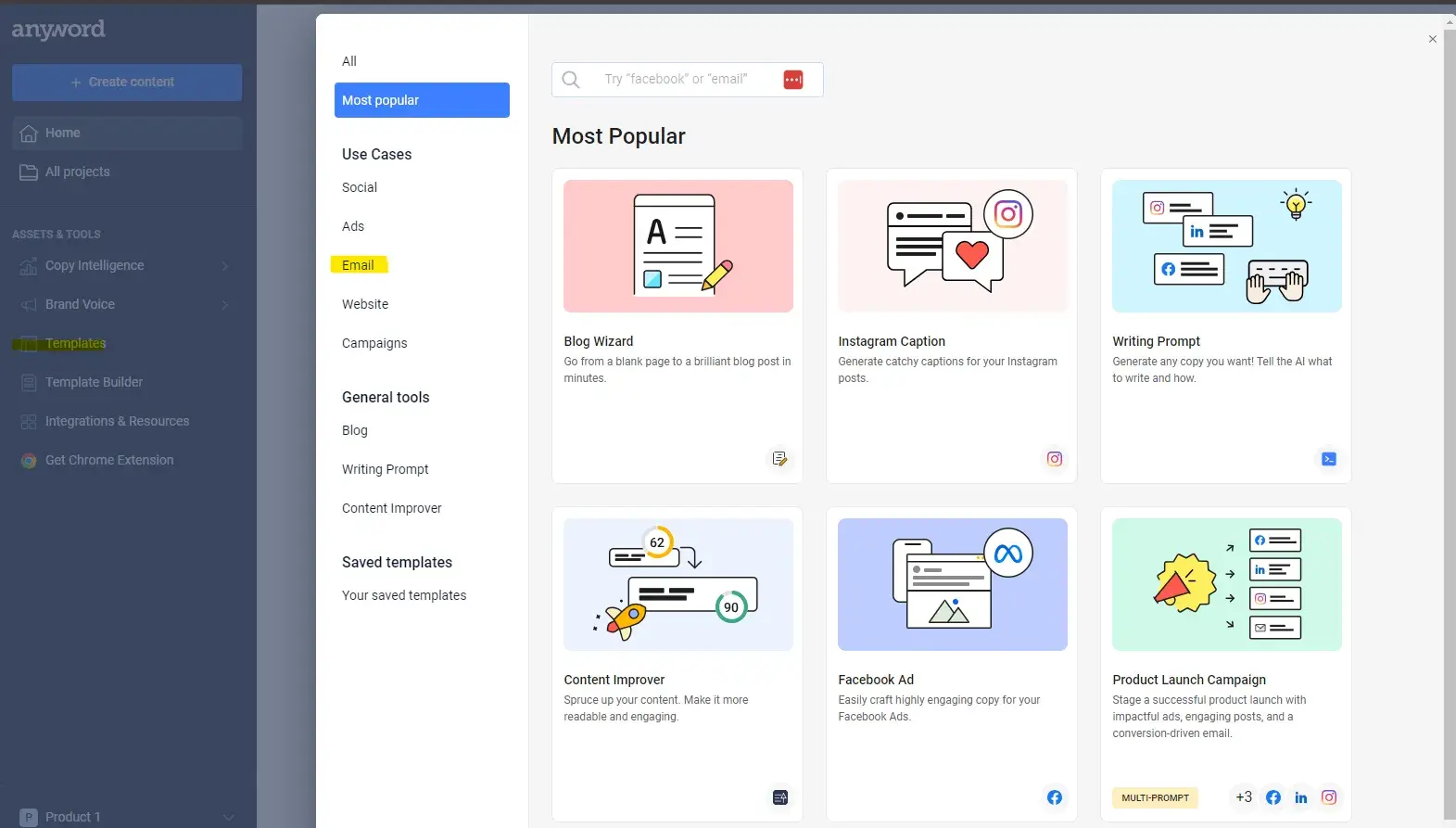Click the LinkedIn icon on Product Launch card
Image resolution: width=1456 pixels, height=828 pixels.
pyautogui.click(x=1300, y=797)
